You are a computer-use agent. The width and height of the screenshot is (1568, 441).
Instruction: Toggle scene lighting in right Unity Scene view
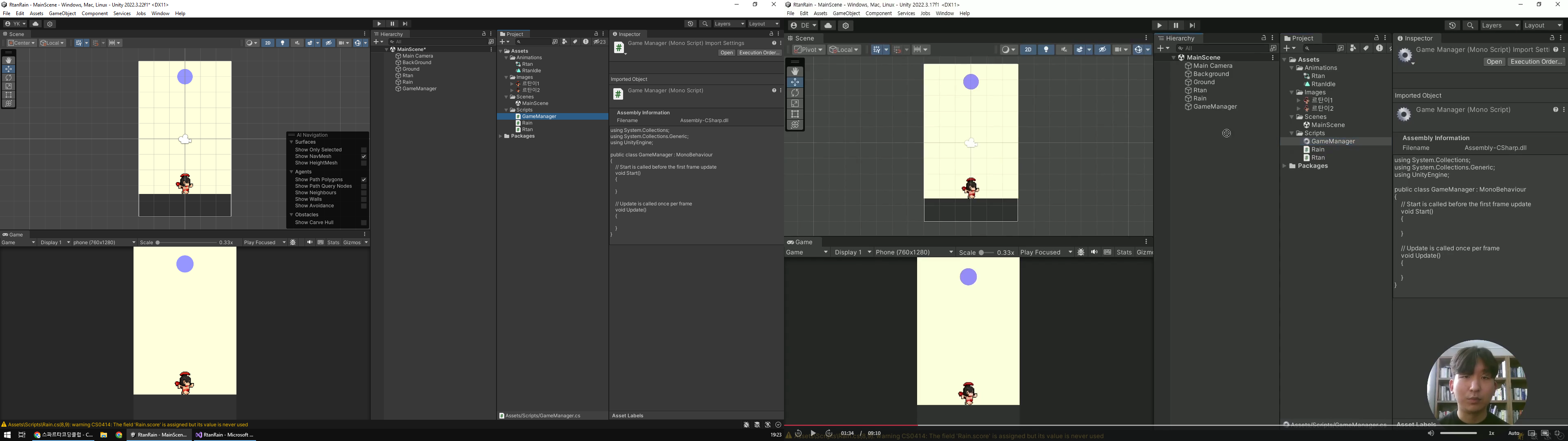pyautogui.click(x=1046, y=49)
